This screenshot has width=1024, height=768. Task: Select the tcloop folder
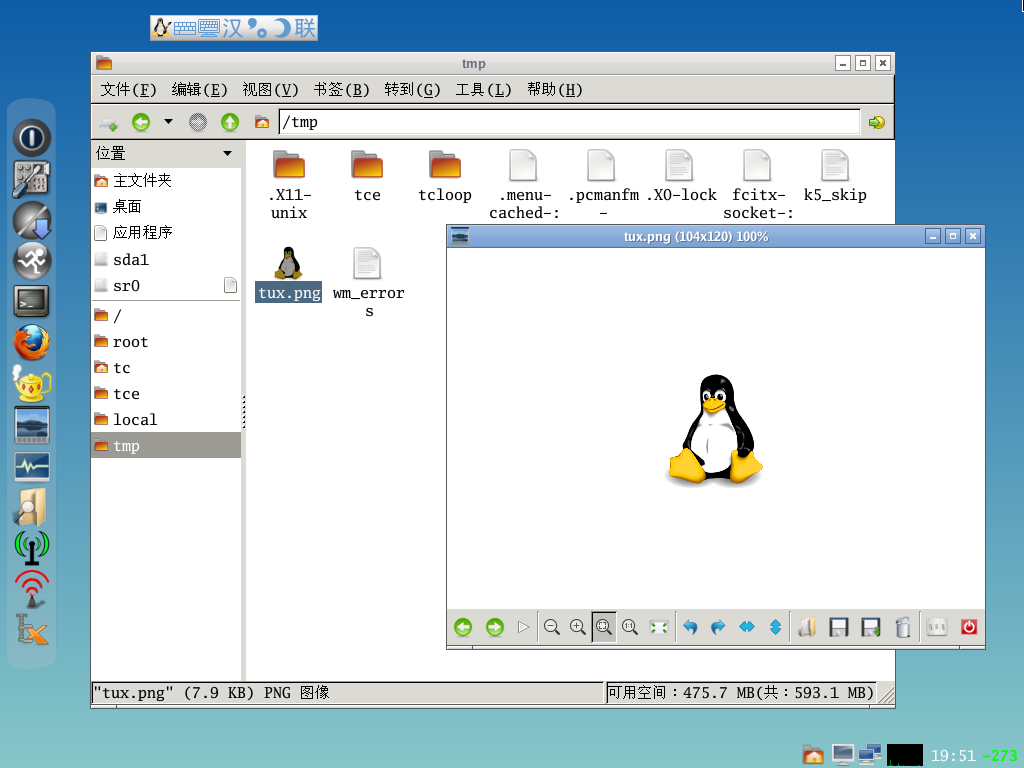pyautogui.click(x=445, y=176)
